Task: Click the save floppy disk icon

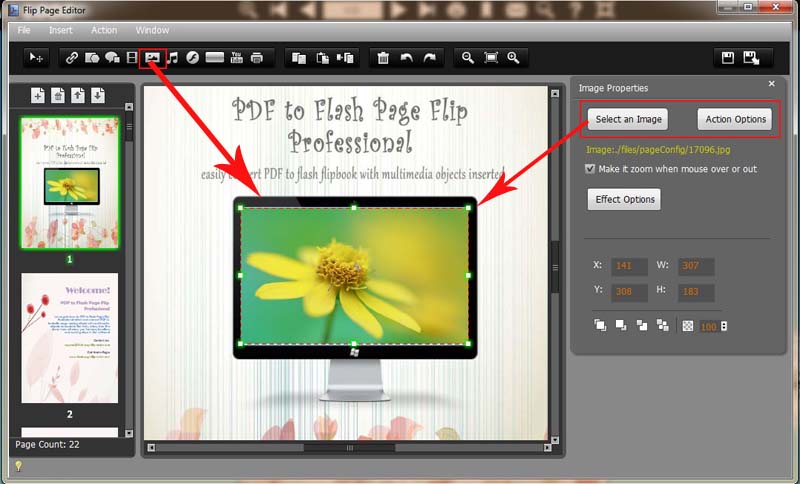Action: [728, 58]
